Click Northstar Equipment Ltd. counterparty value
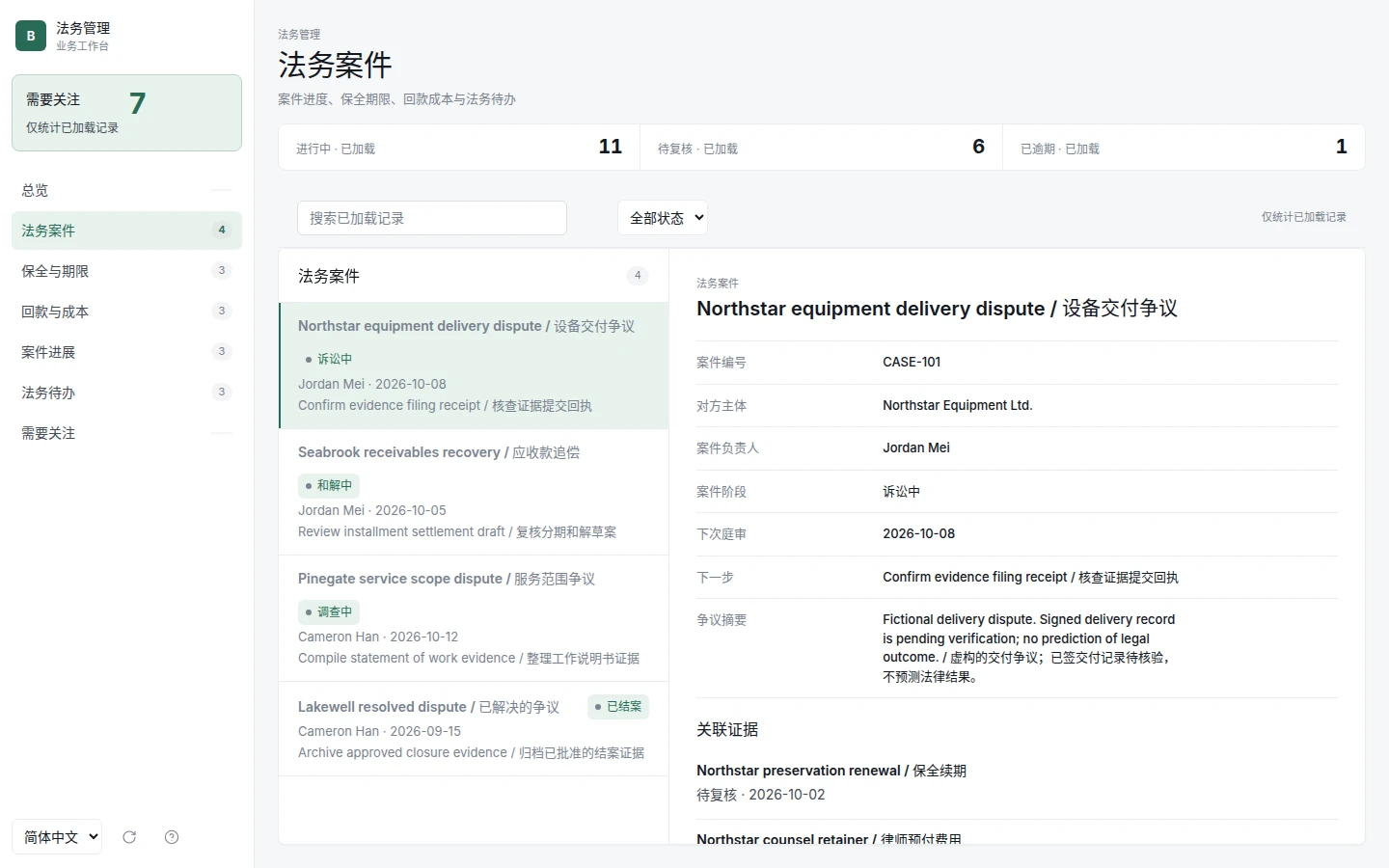The image size is (1389, 868). pos(958,405)
